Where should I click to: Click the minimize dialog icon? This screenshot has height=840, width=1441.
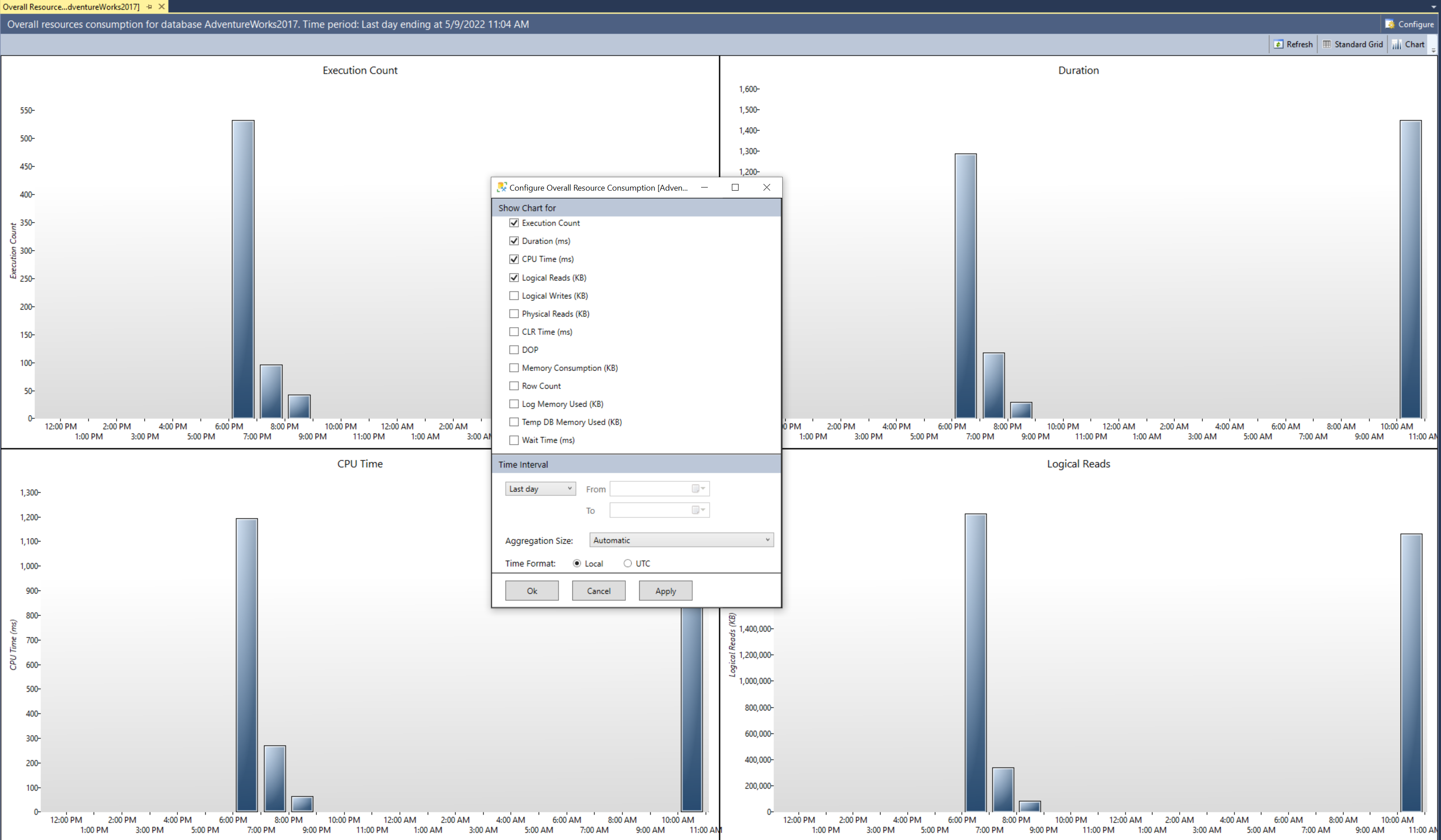tap(704, 187)
